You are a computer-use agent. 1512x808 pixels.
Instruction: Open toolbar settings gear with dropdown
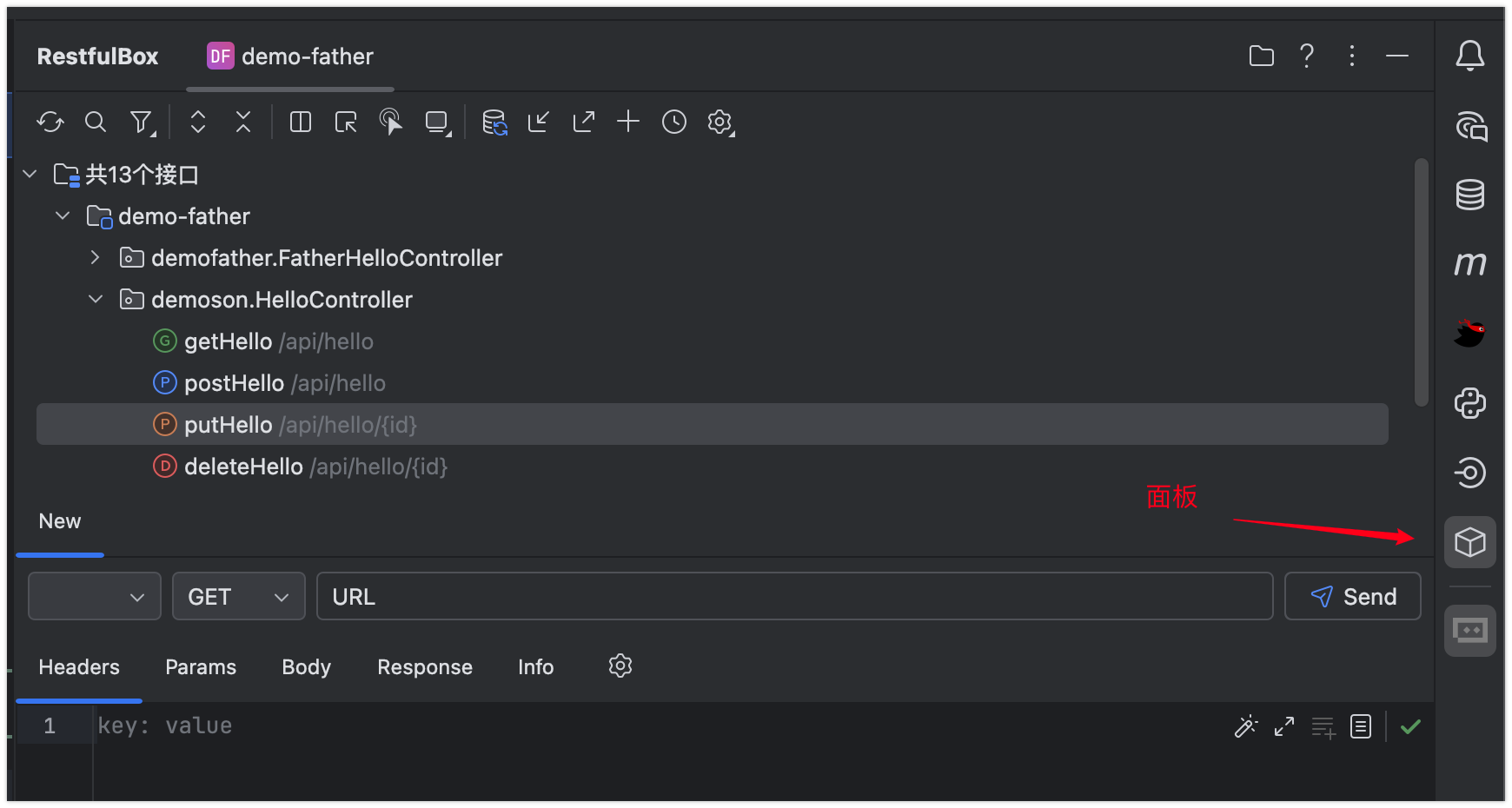(720, 123)
